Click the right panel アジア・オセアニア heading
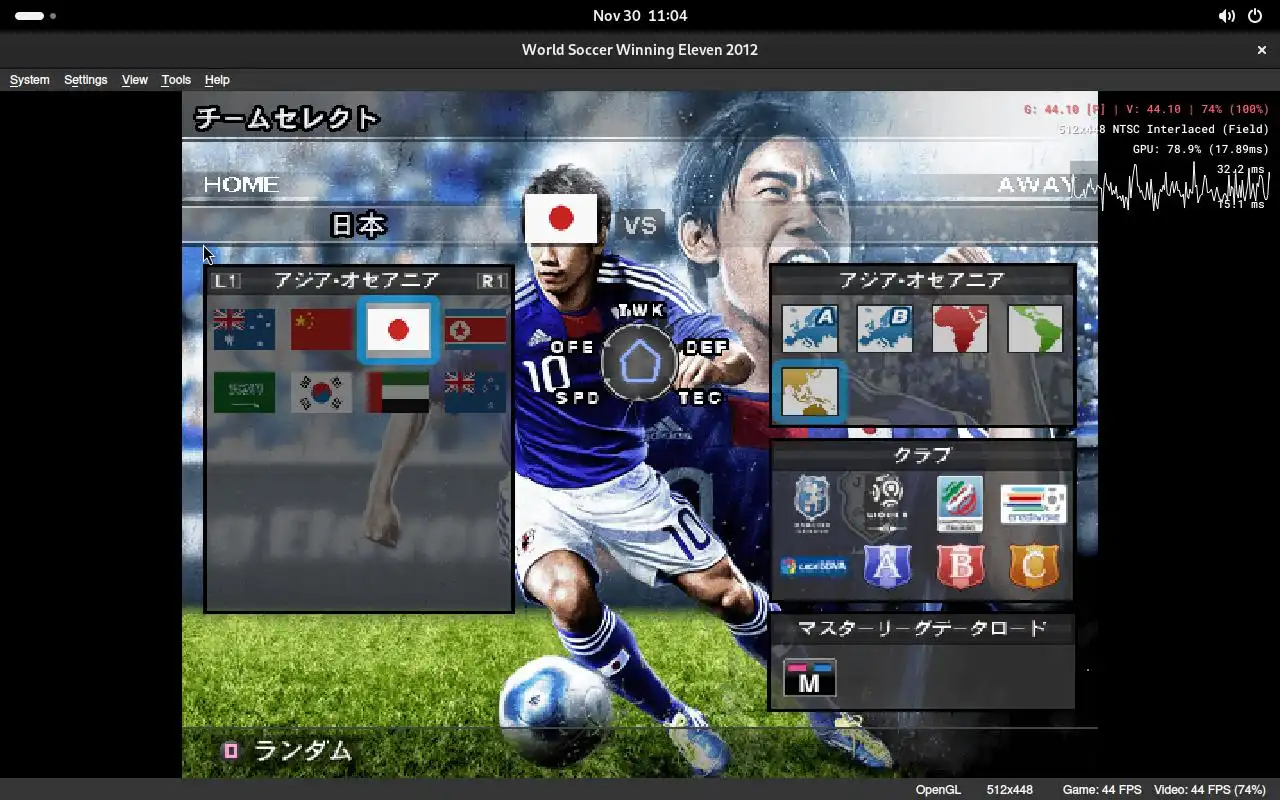Image resolution: width=1280 pixels, height=800 pixels. [922, 281]
